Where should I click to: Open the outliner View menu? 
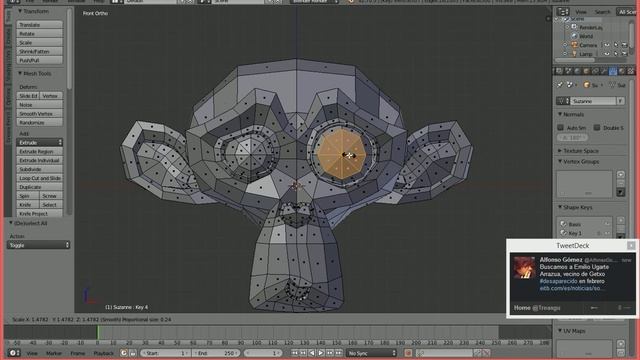point(581,12)
